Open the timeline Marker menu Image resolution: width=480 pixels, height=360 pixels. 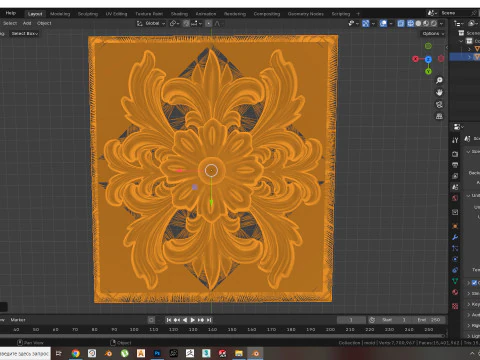[x=18, y=320]
